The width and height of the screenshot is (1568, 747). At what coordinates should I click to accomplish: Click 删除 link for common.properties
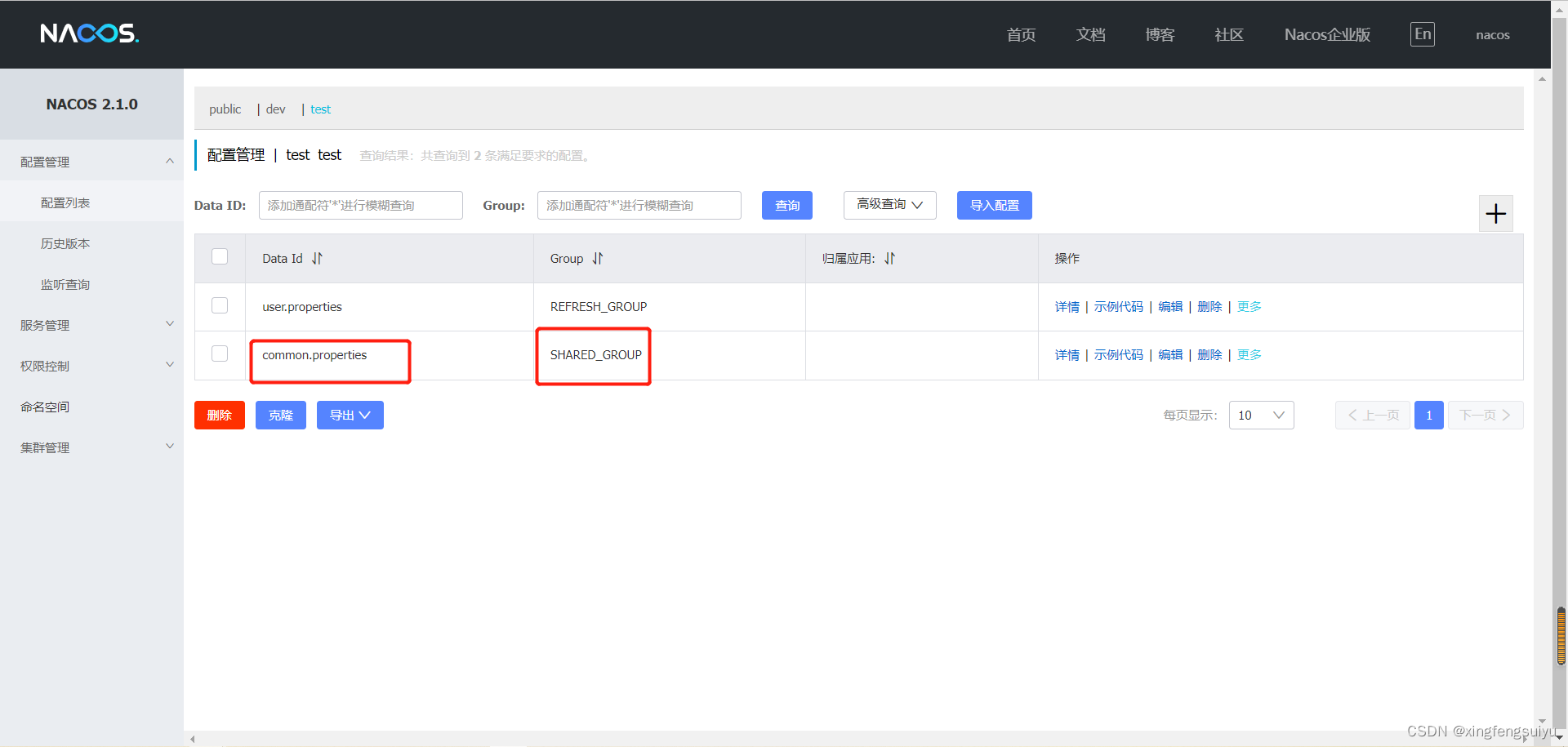tap(1209, 355)
